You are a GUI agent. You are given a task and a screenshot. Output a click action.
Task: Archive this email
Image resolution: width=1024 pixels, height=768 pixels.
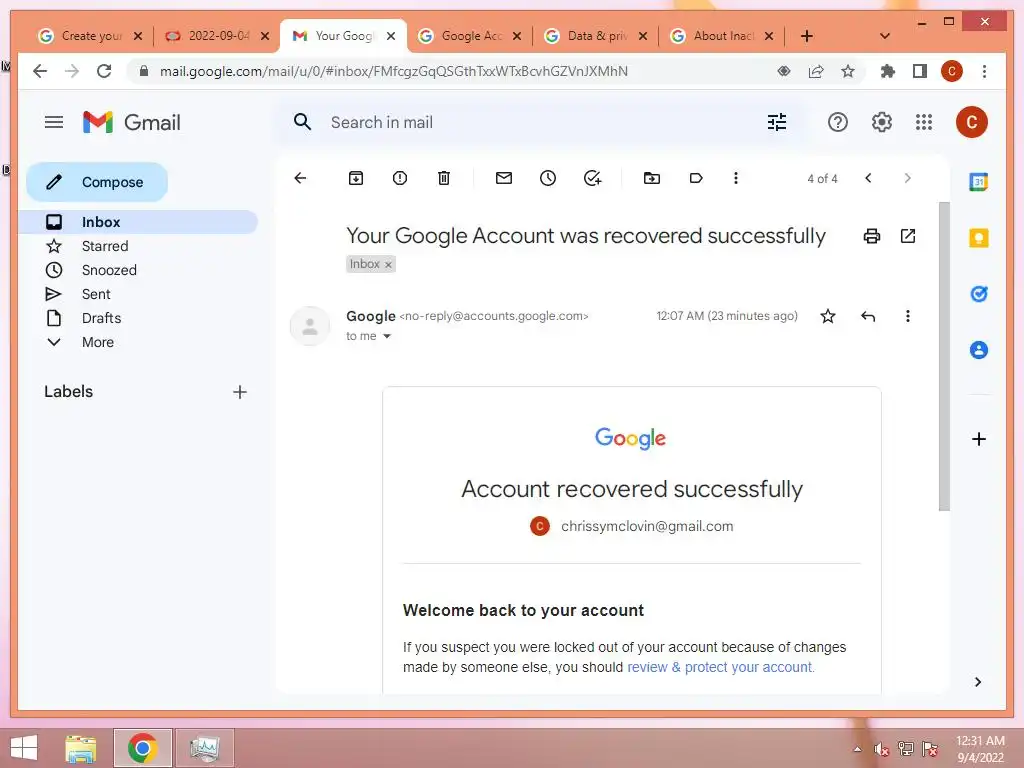click(356, 178)
